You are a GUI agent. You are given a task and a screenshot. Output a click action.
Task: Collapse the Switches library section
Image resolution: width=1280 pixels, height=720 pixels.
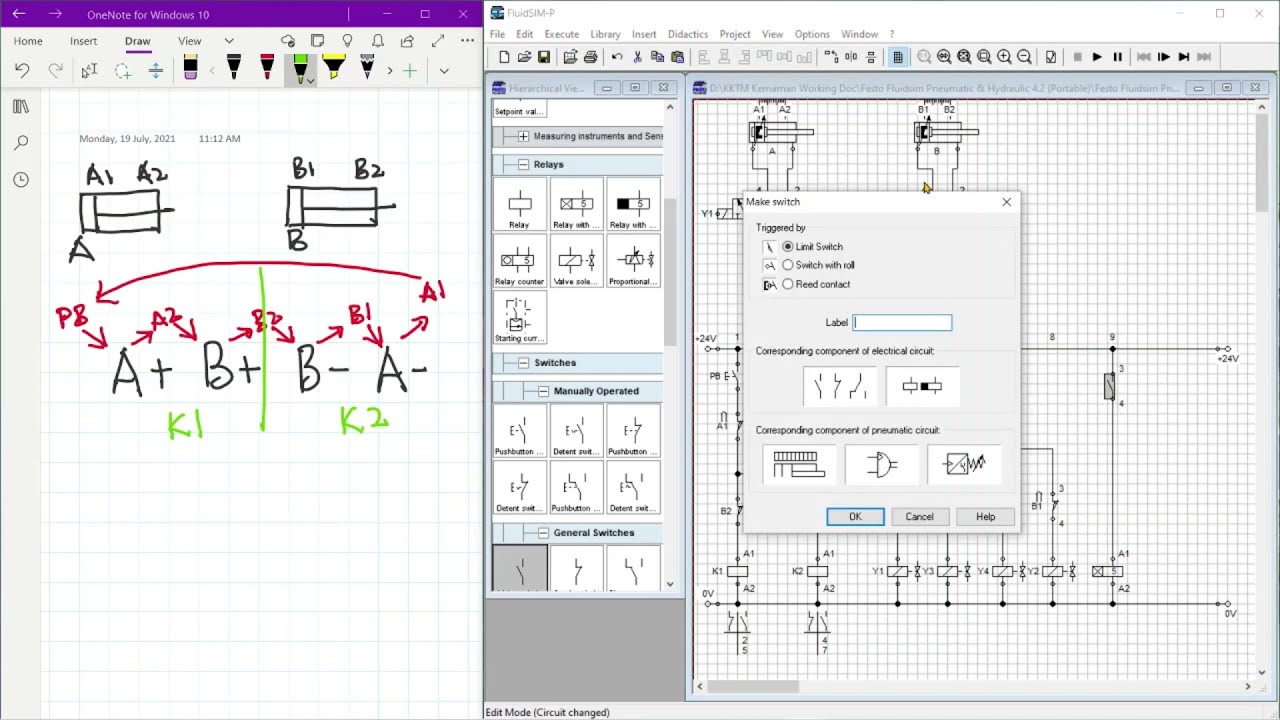click(x=523, y=363)
